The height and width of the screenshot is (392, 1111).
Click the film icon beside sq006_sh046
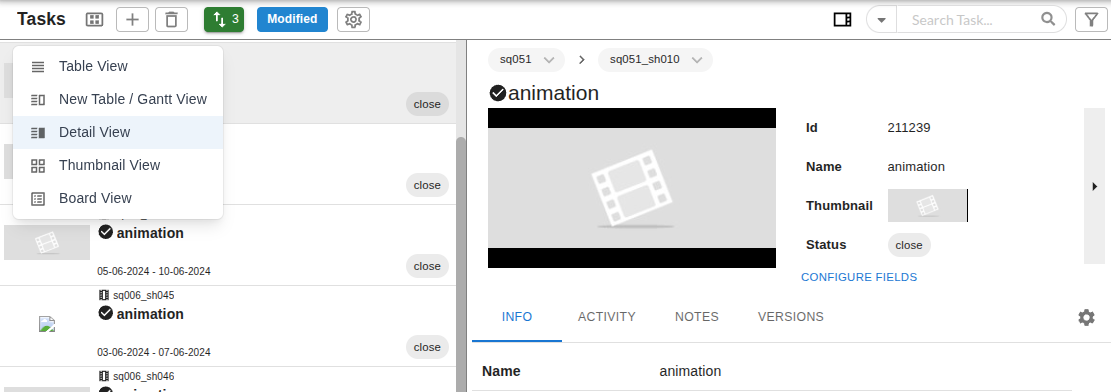(x=103, y=376)
